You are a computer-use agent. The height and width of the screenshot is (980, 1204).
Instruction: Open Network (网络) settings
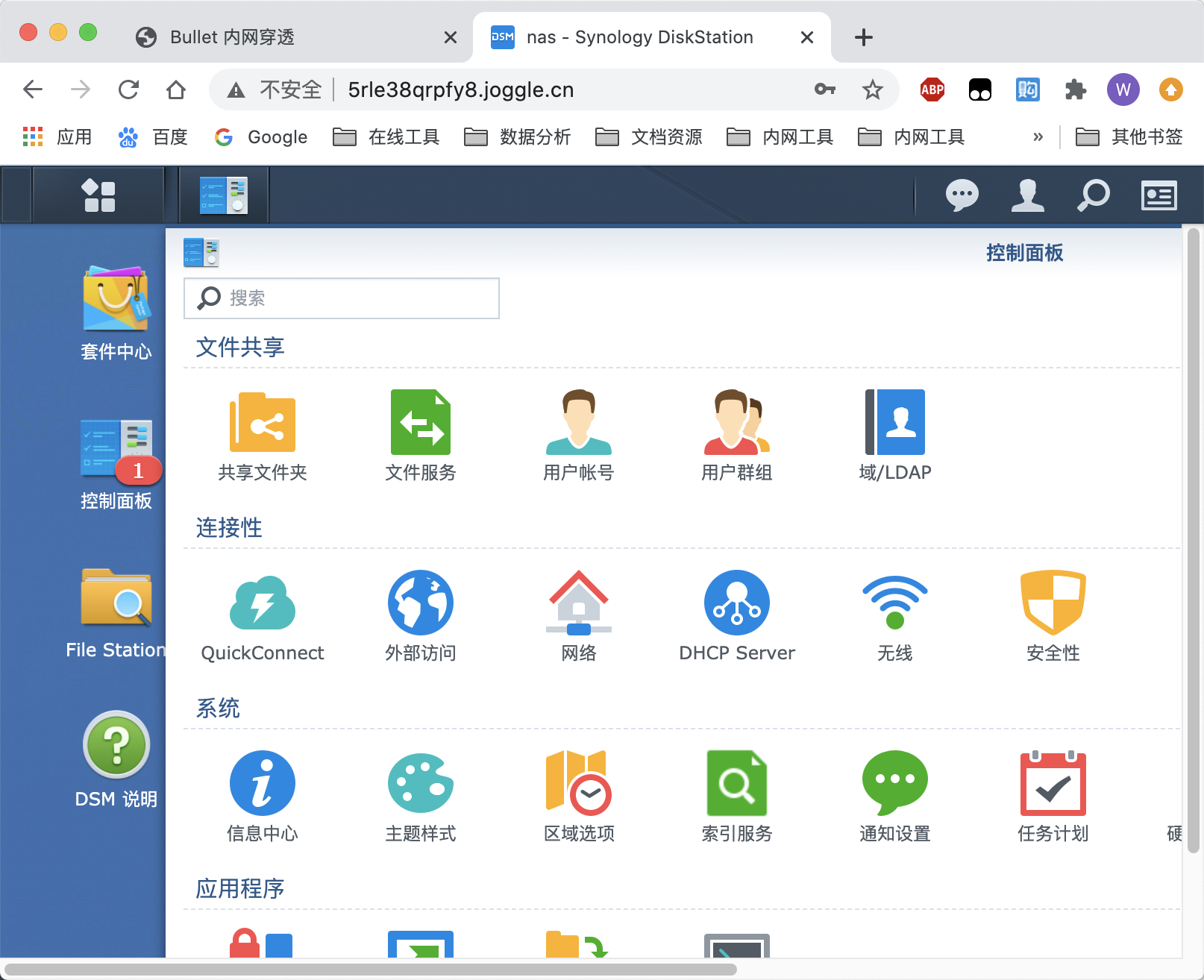pos(579,616)
